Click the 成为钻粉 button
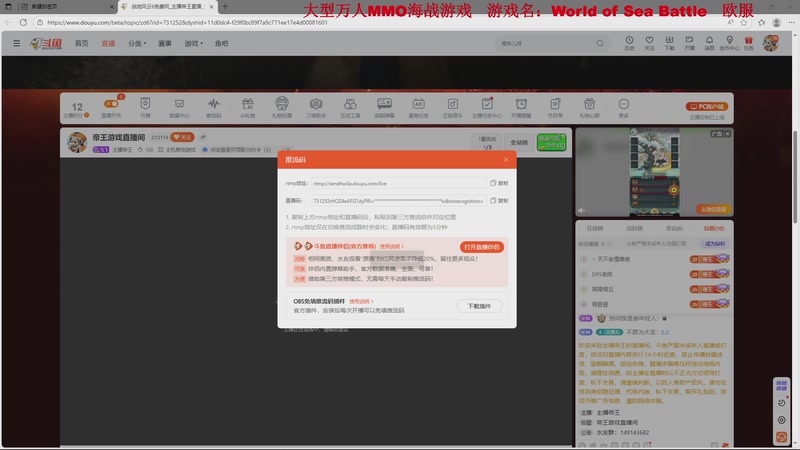Viewport: 800px width, 450px height. 715,244
